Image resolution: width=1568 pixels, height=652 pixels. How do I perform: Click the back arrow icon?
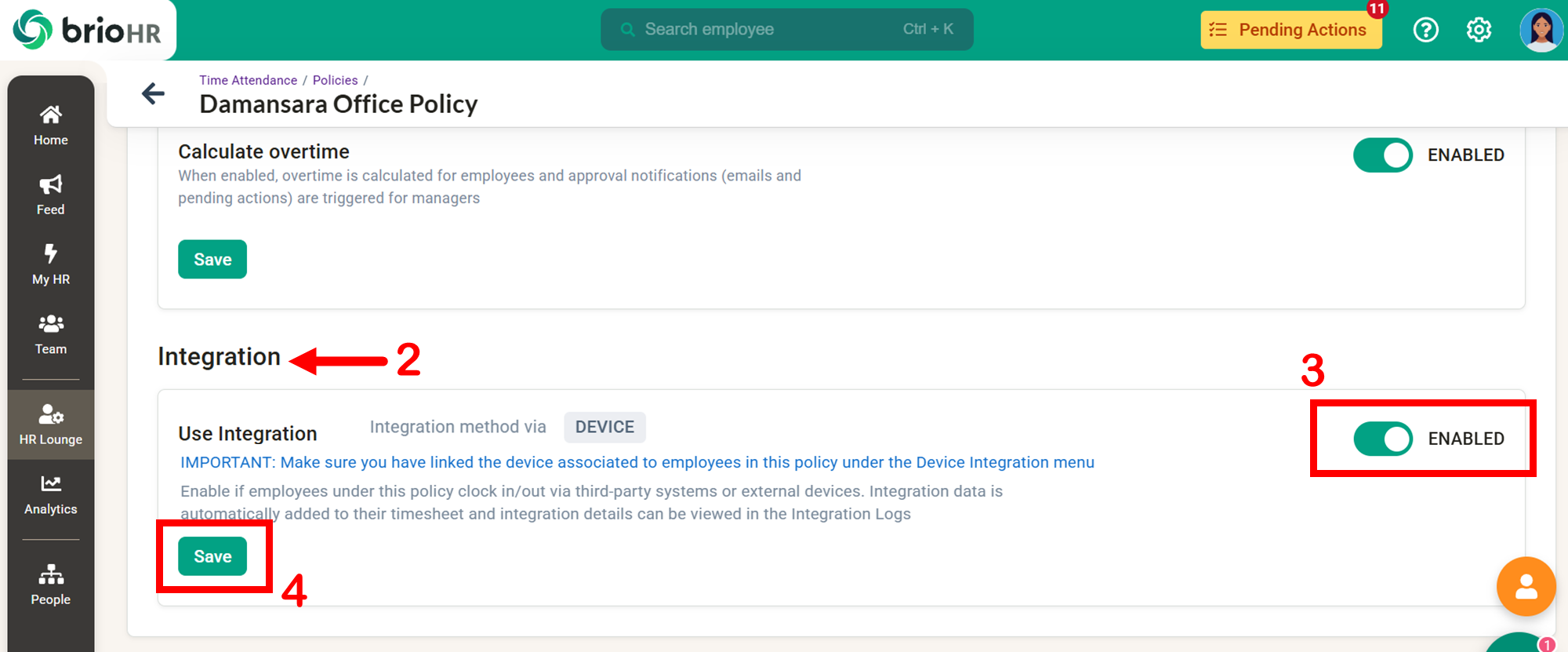click(x=153, y=94)
